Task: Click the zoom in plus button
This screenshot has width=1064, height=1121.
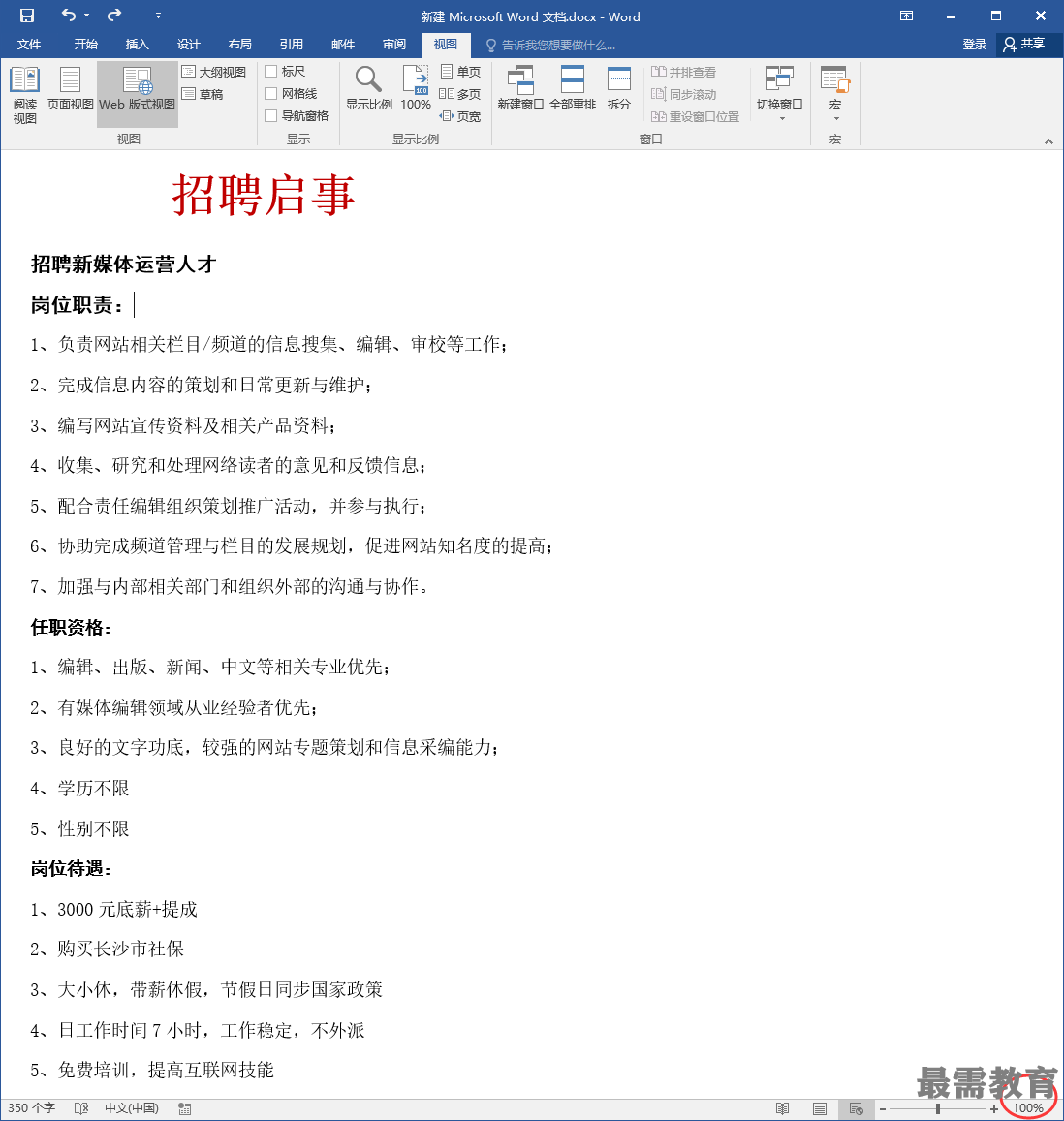Action: tap(994, 1108)
